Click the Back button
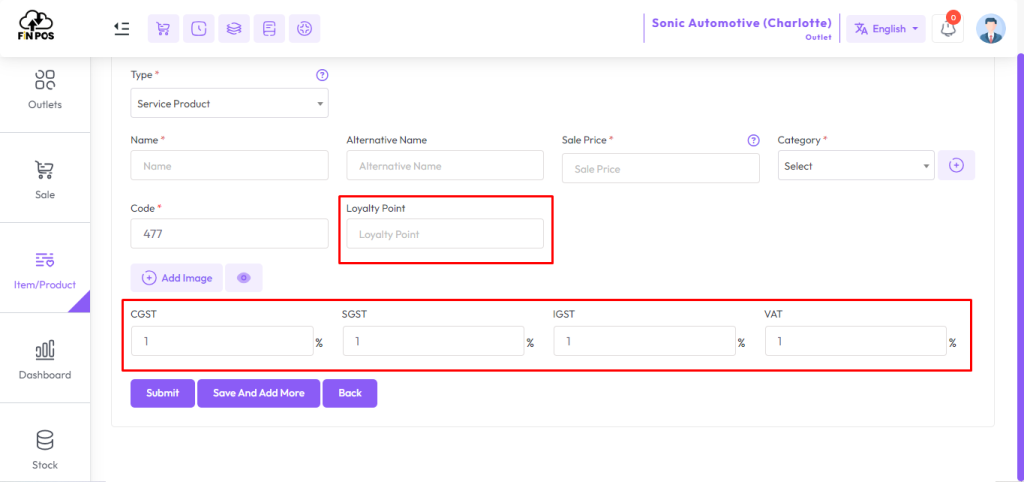Image resolution: width=1024 pixels, height=482 pixels. click(x=350, y=393)
